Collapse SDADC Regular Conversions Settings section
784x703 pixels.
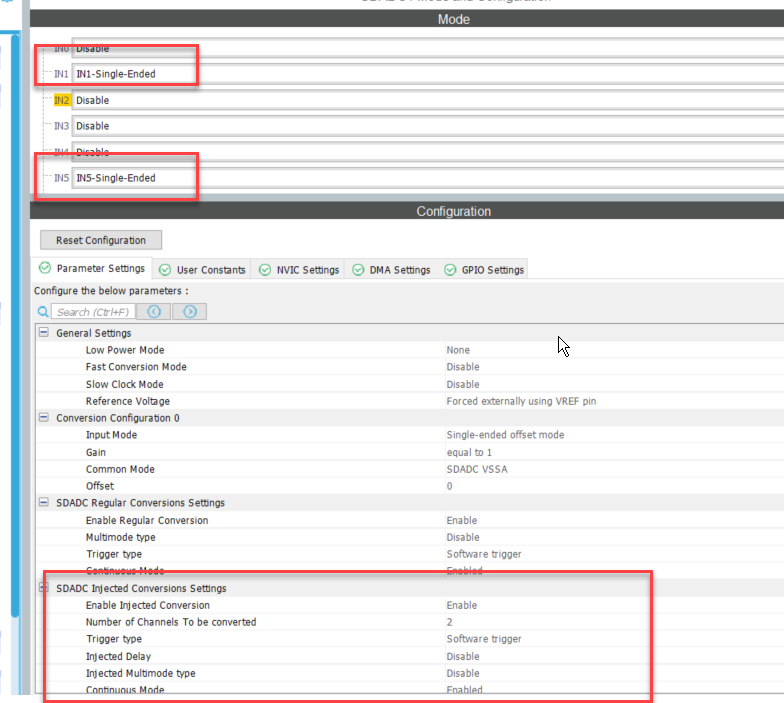point(44,502)
